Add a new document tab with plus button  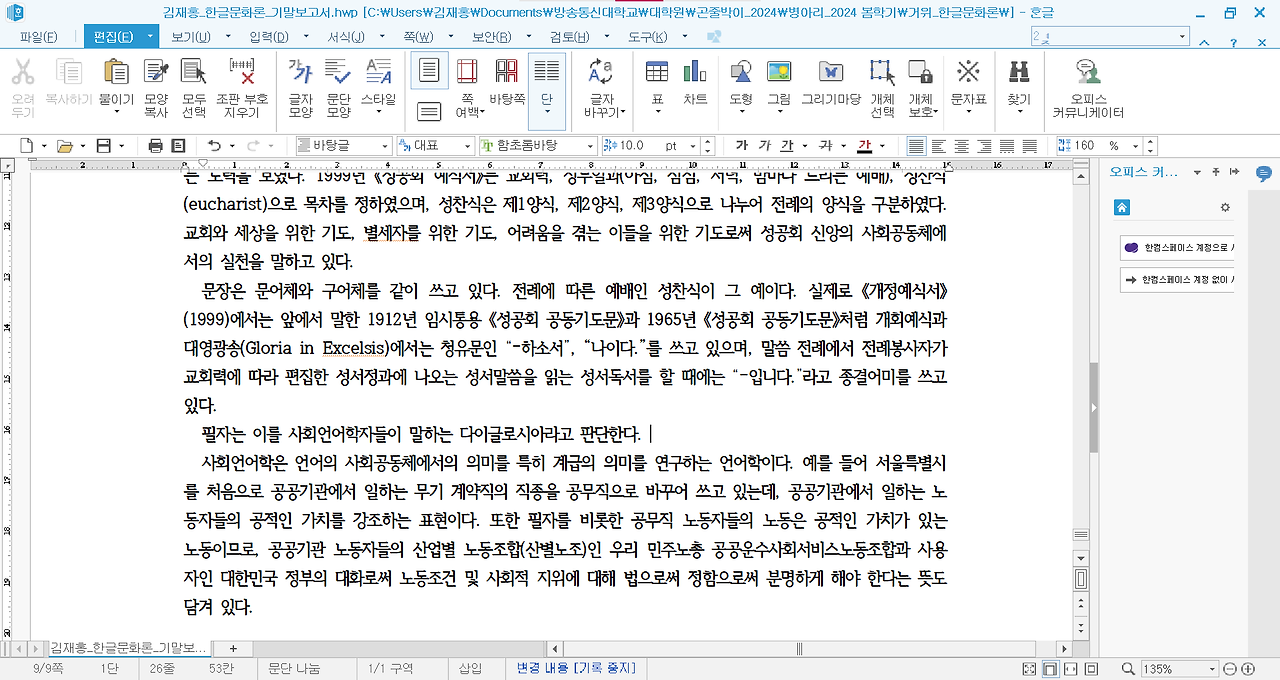click(x=233, y=648)
